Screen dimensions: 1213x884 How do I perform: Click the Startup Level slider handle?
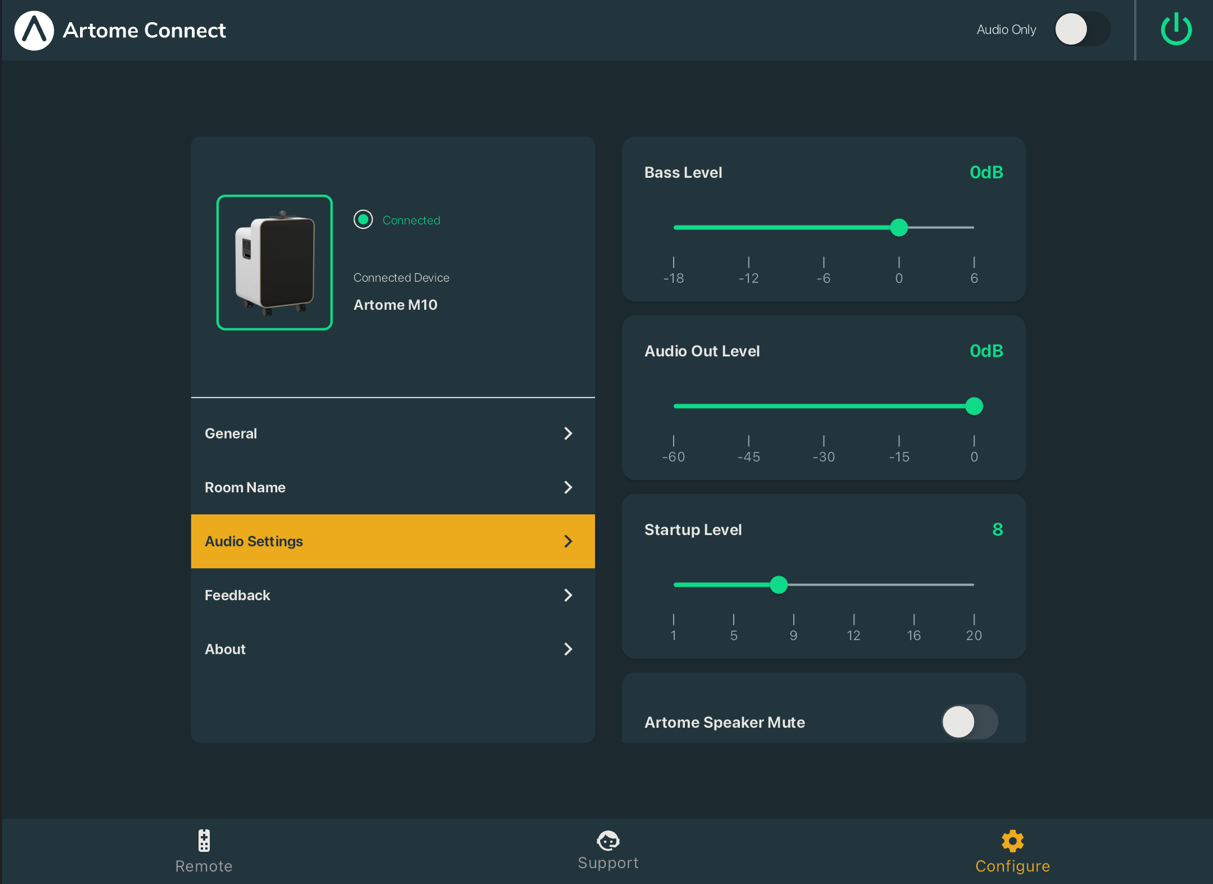tap(779, 584)
